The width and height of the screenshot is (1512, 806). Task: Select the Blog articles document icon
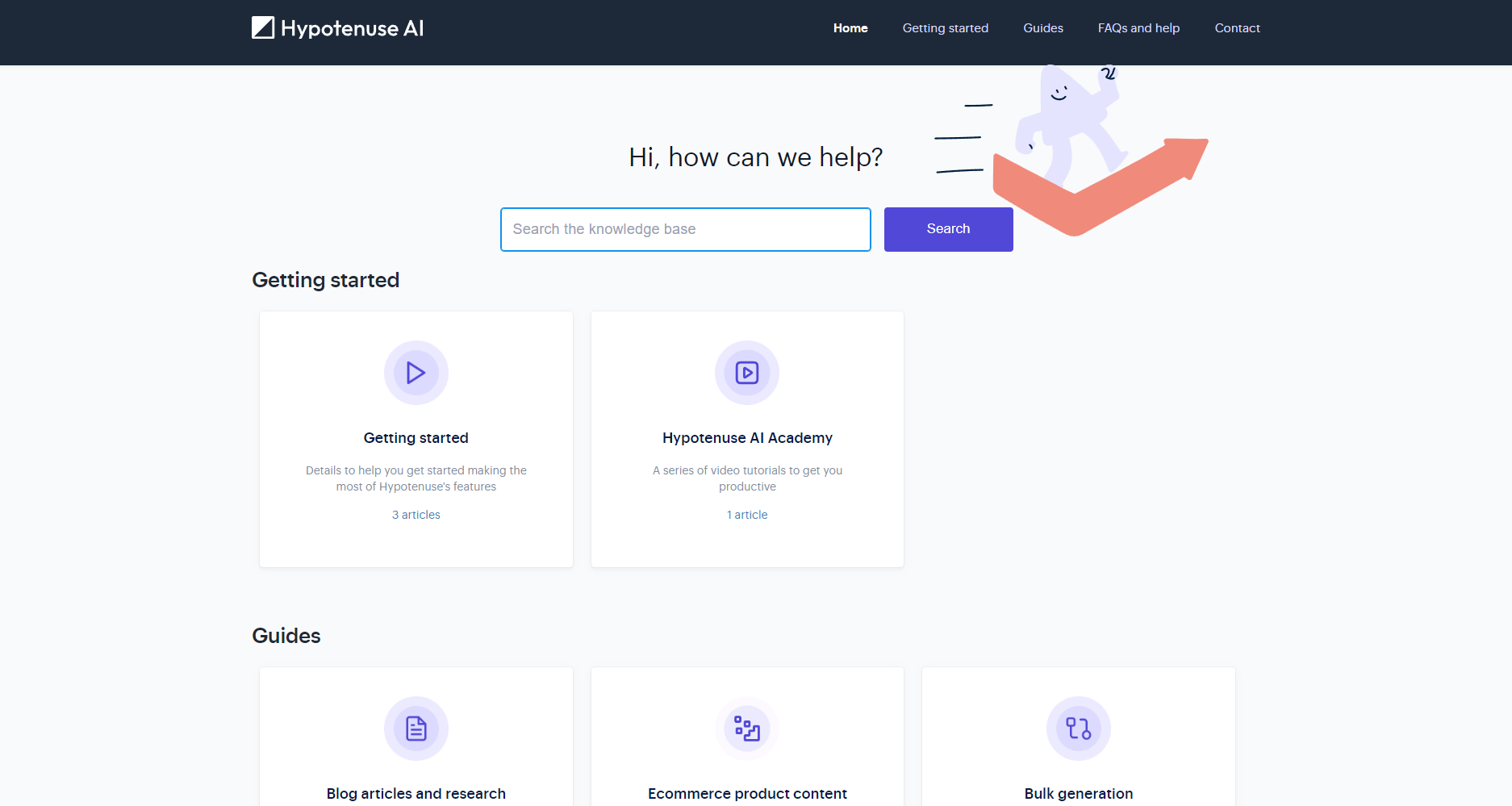pyautogui.click(x=416, y=729)
